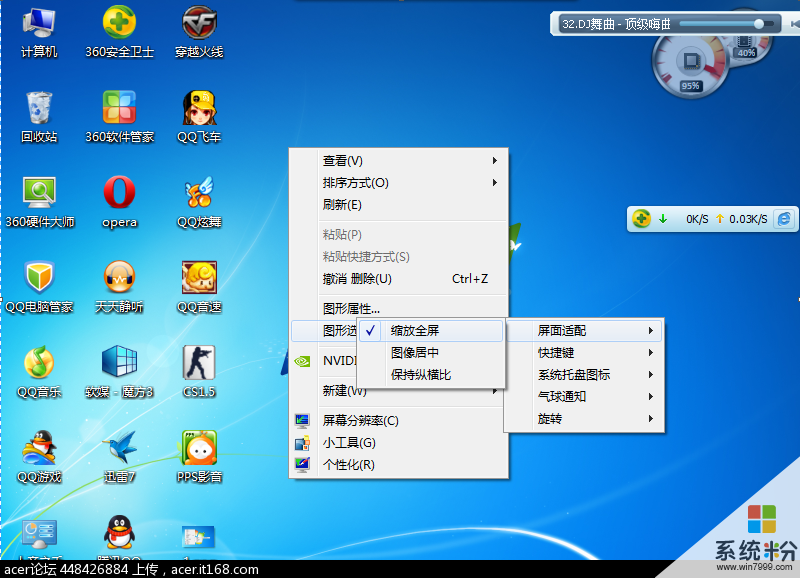The height and width of the screenshot is (578, 800).
Task: Select 撤消 删除(U) menu item
Action: [x=399, y=279]
